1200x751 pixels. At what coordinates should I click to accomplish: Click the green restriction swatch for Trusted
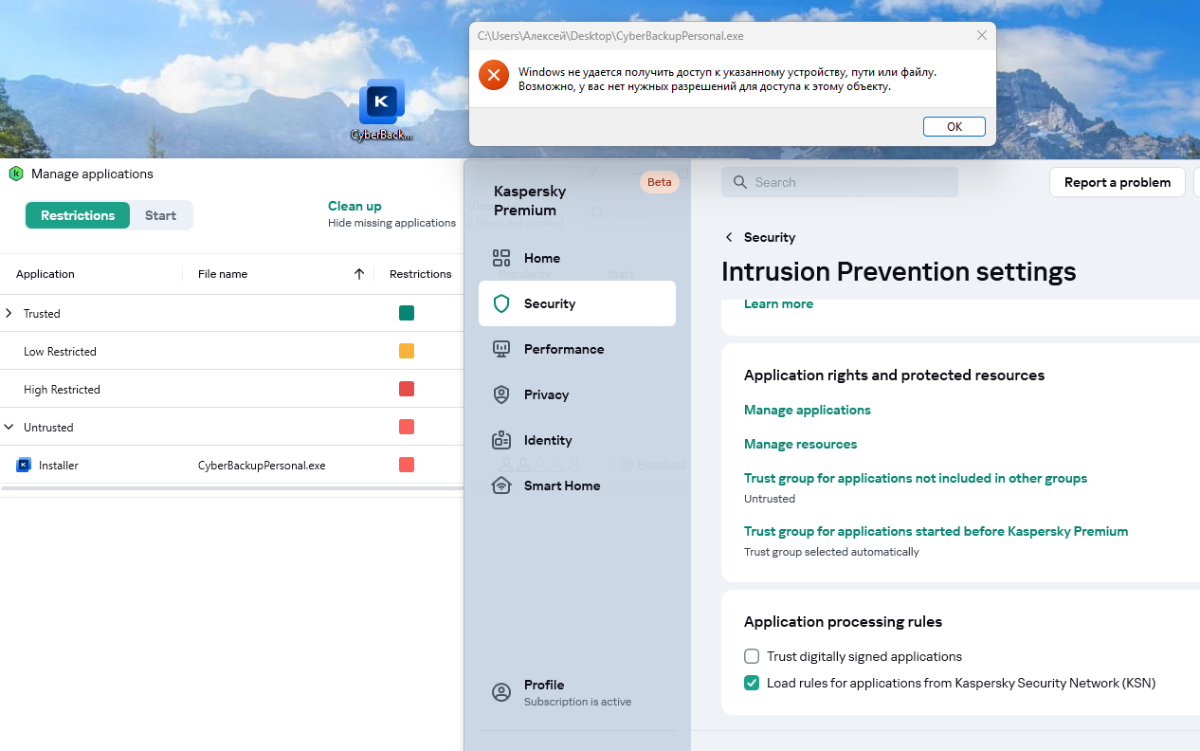coord(406,313)
